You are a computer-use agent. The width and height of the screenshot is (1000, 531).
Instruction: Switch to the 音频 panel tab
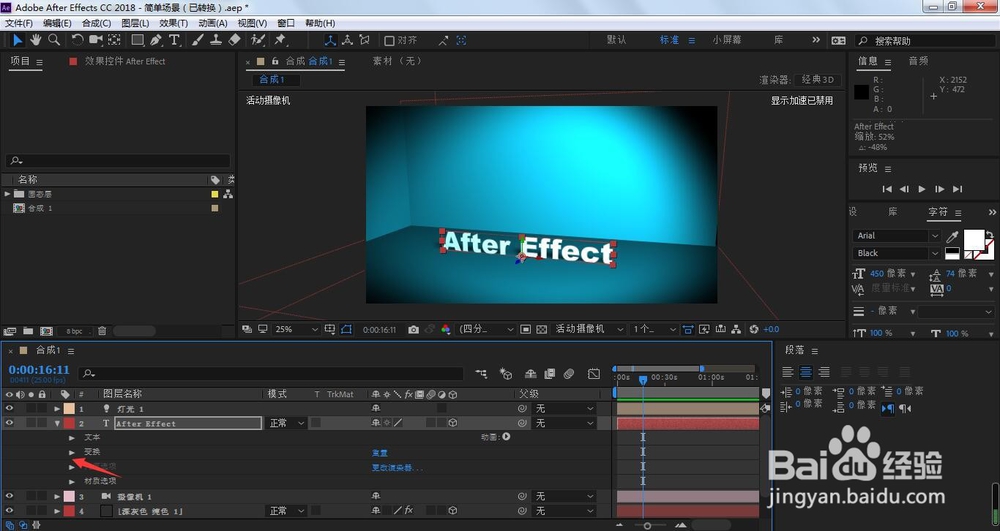click(x=918, y=61)
